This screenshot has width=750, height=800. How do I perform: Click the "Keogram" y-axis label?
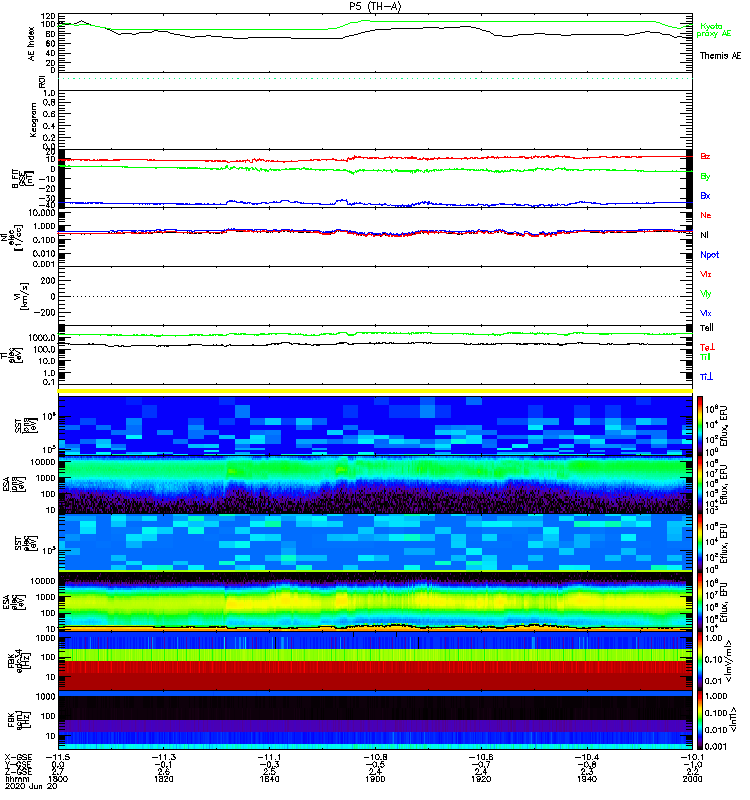pos(33,120)
